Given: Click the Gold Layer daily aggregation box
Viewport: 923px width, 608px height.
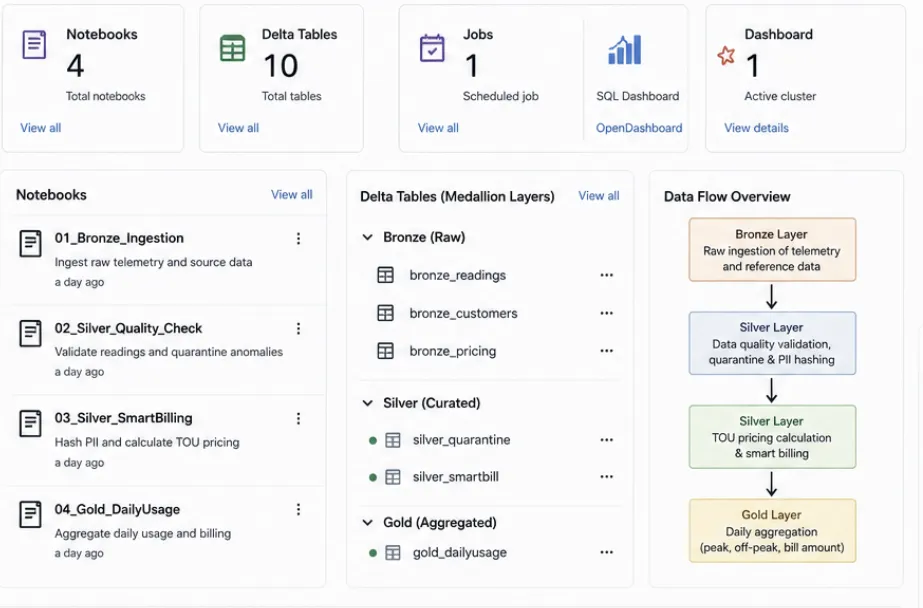Looking at the screenshot, I should point(772,531).
